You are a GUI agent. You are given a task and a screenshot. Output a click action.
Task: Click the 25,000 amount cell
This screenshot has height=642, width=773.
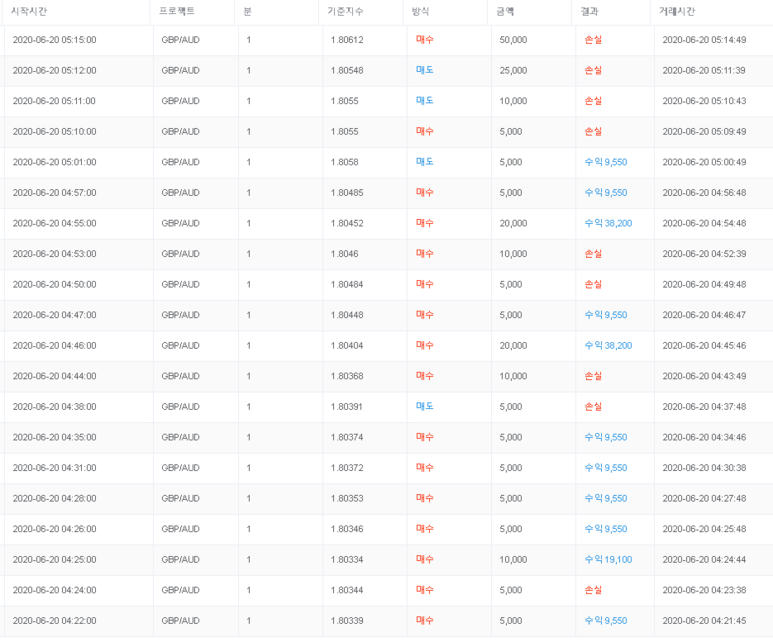click(513, 71)
